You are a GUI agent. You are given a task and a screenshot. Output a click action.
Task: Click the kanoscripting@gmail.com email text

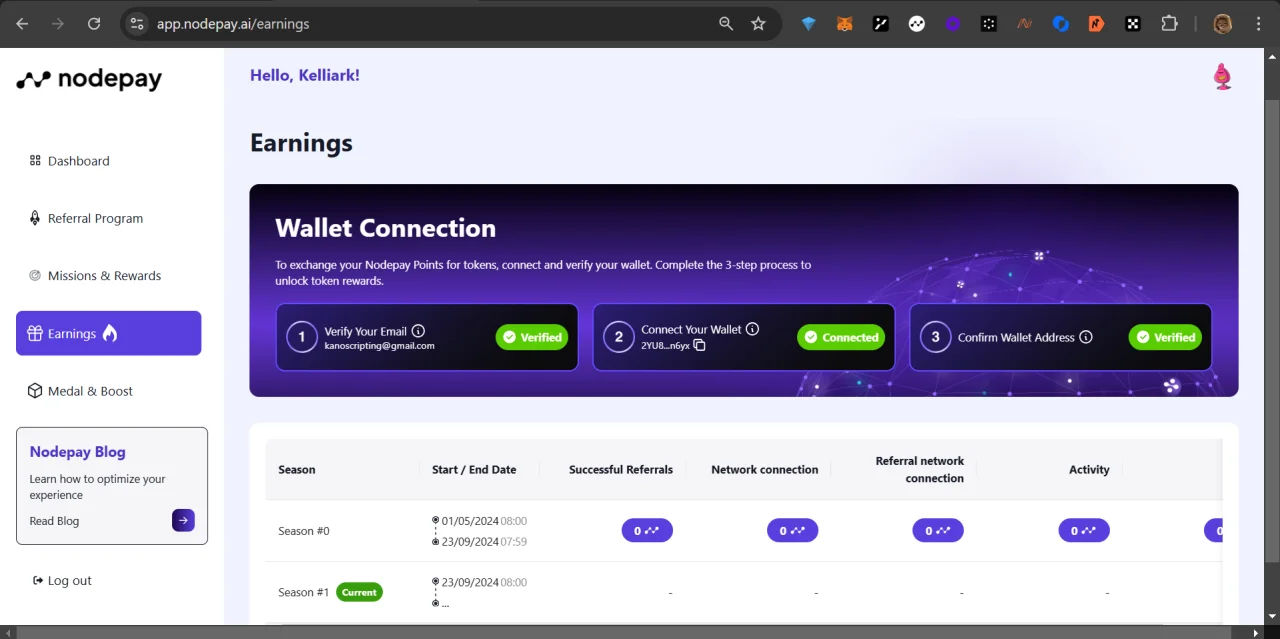380,346
